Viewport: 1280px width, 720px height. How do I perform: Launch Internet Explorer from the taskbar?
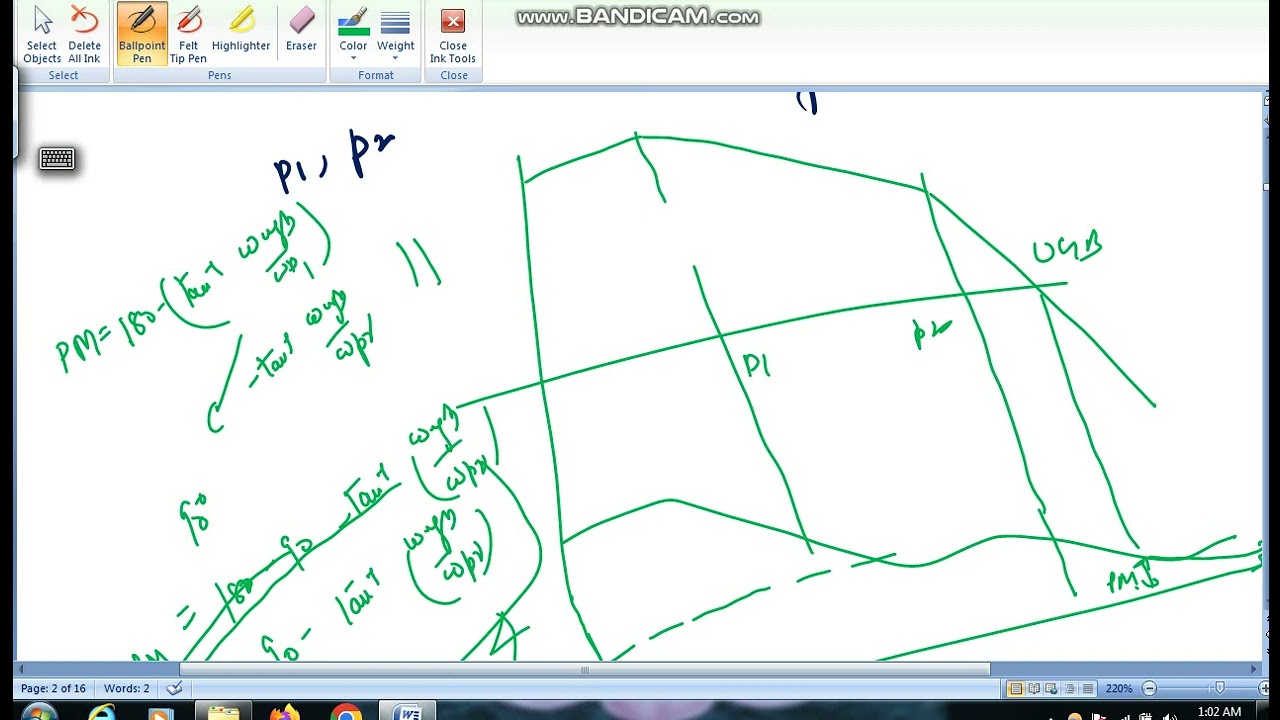click(101, 713)
